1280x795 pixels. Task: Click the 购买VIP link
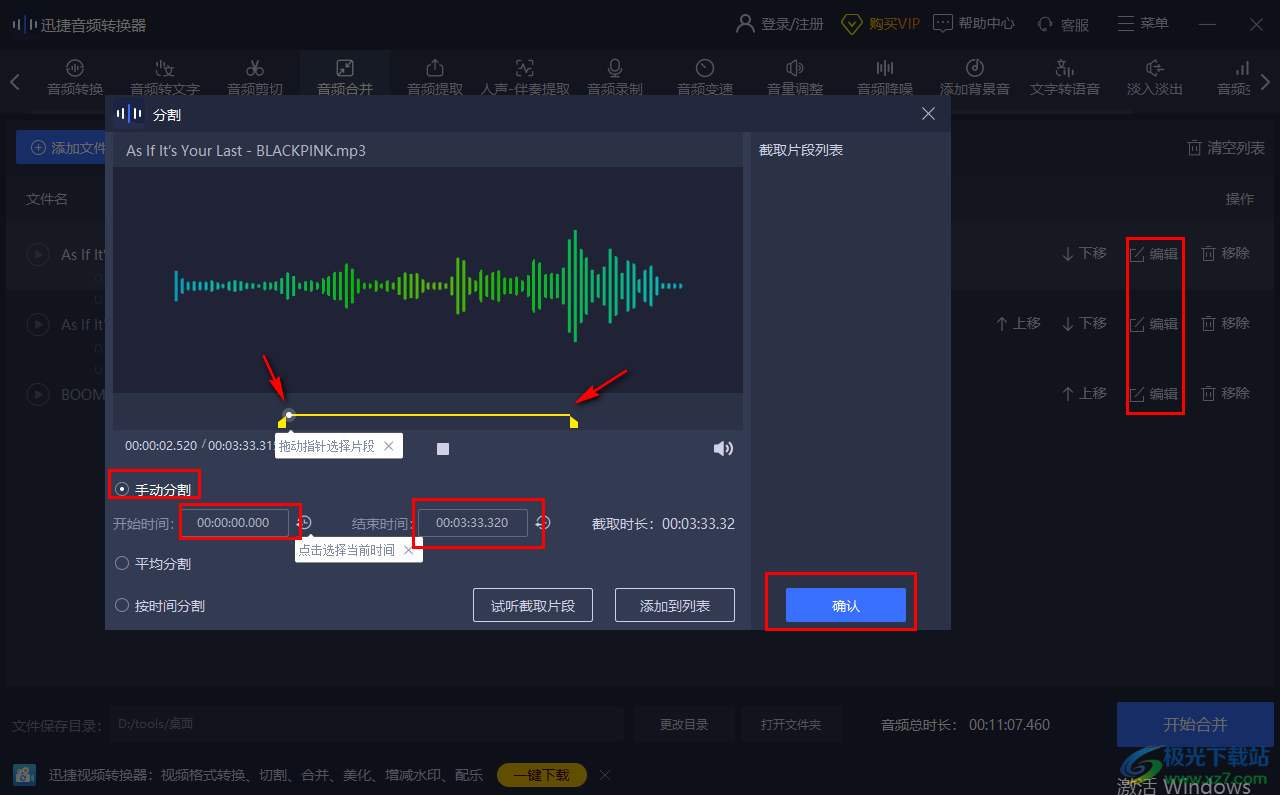pos(880,24)
